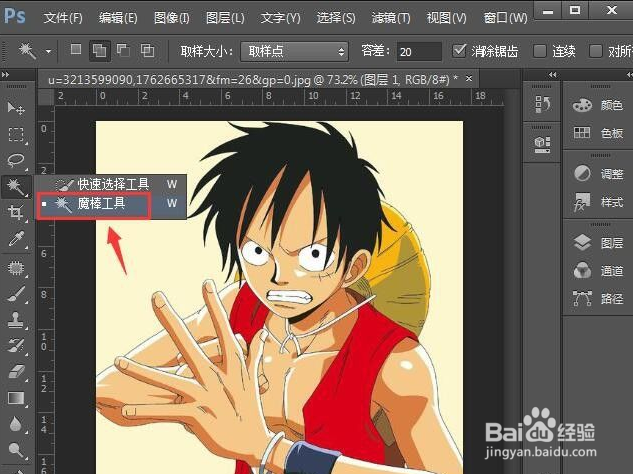This screenshot has width=633, height=474.
Task: Open the 通道 channels panel
Action: 598,271
